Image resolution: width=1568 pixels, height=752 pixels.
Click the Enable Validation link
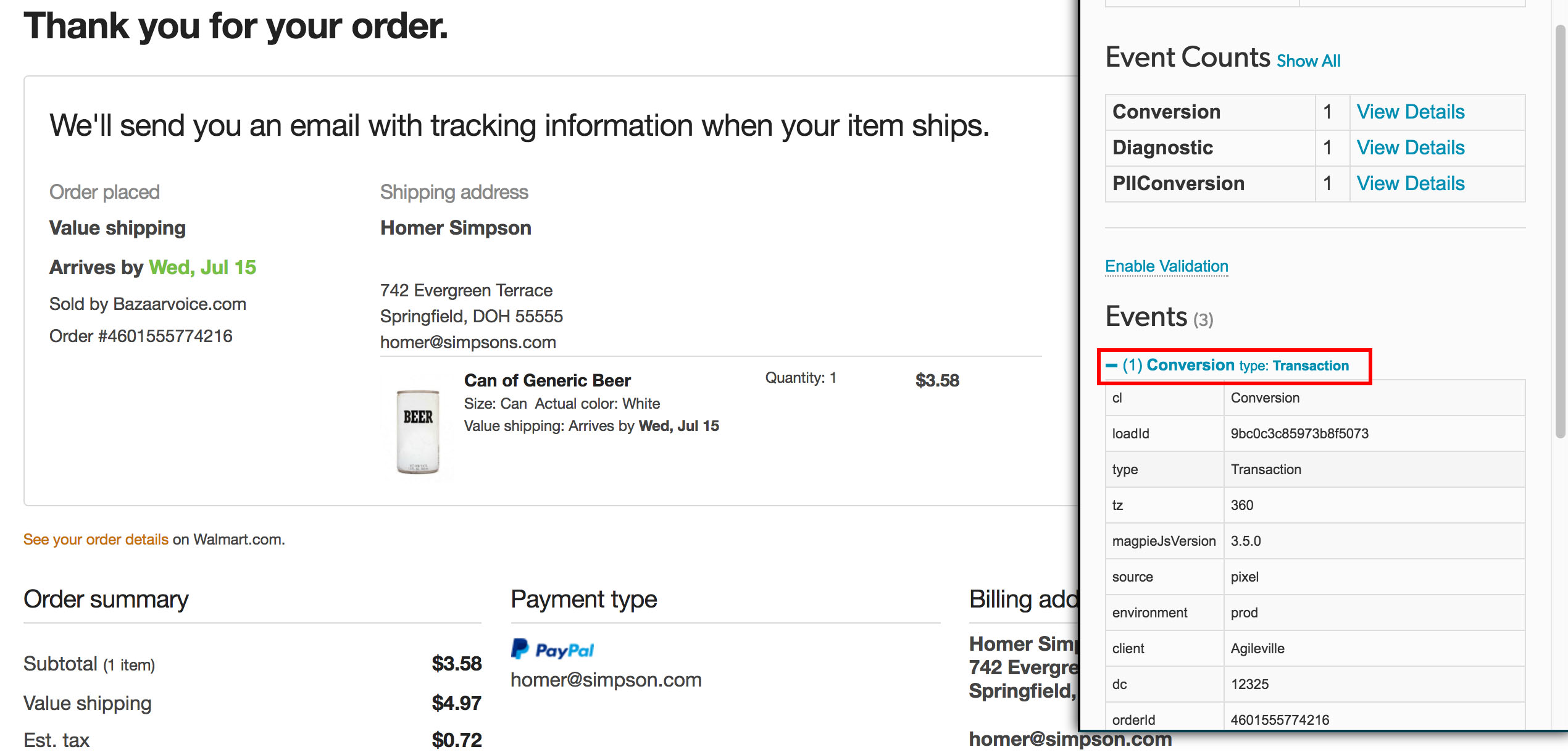1166,266
